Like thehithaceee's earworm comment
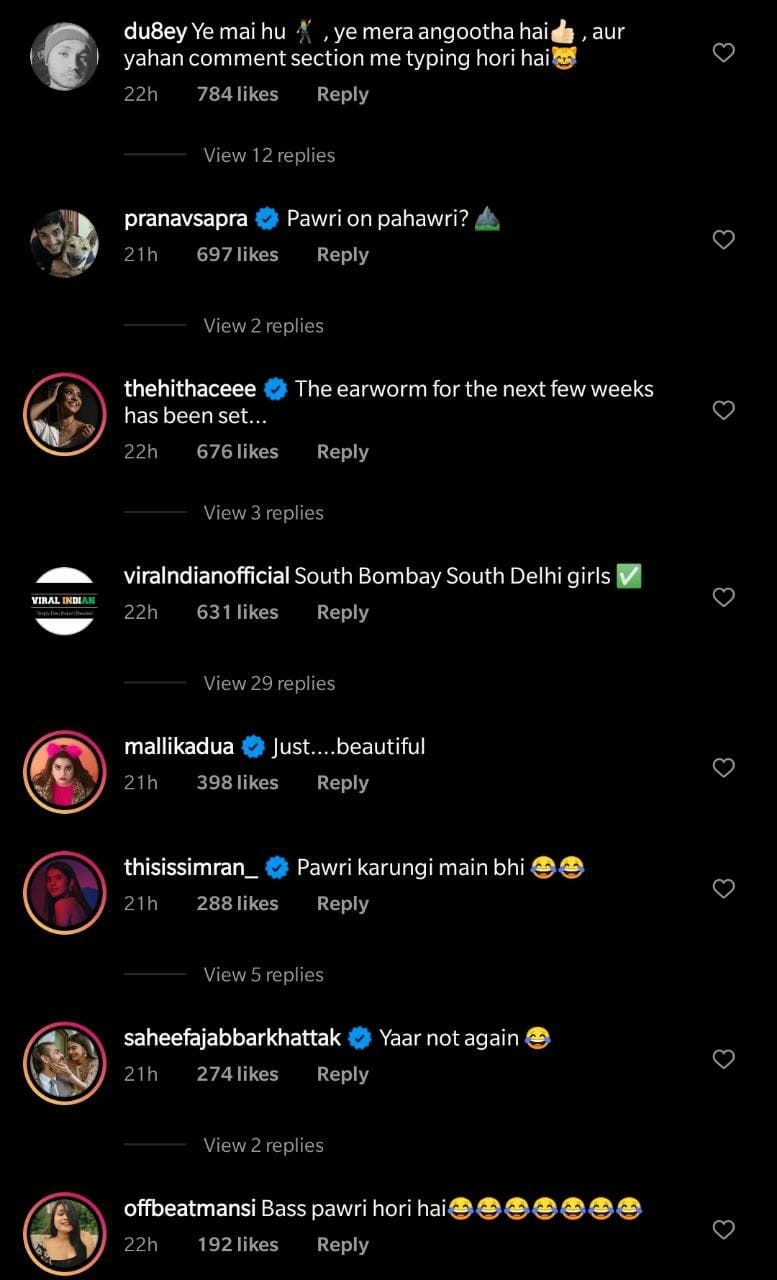Viewport: 777px width, 1280px height. coord(723,411)
